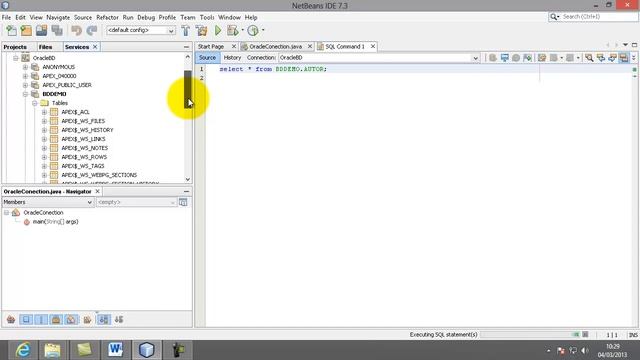
Task: Open the File menu
Action: 6,18
